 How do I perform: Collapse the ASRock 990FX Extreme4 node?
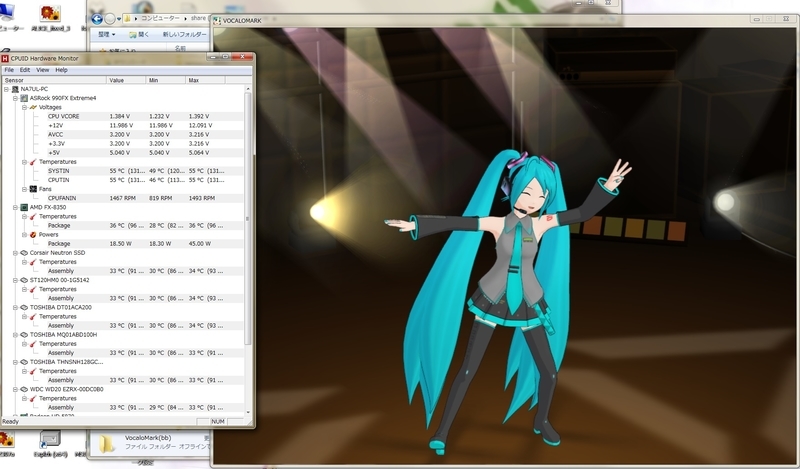pos(15,98)
